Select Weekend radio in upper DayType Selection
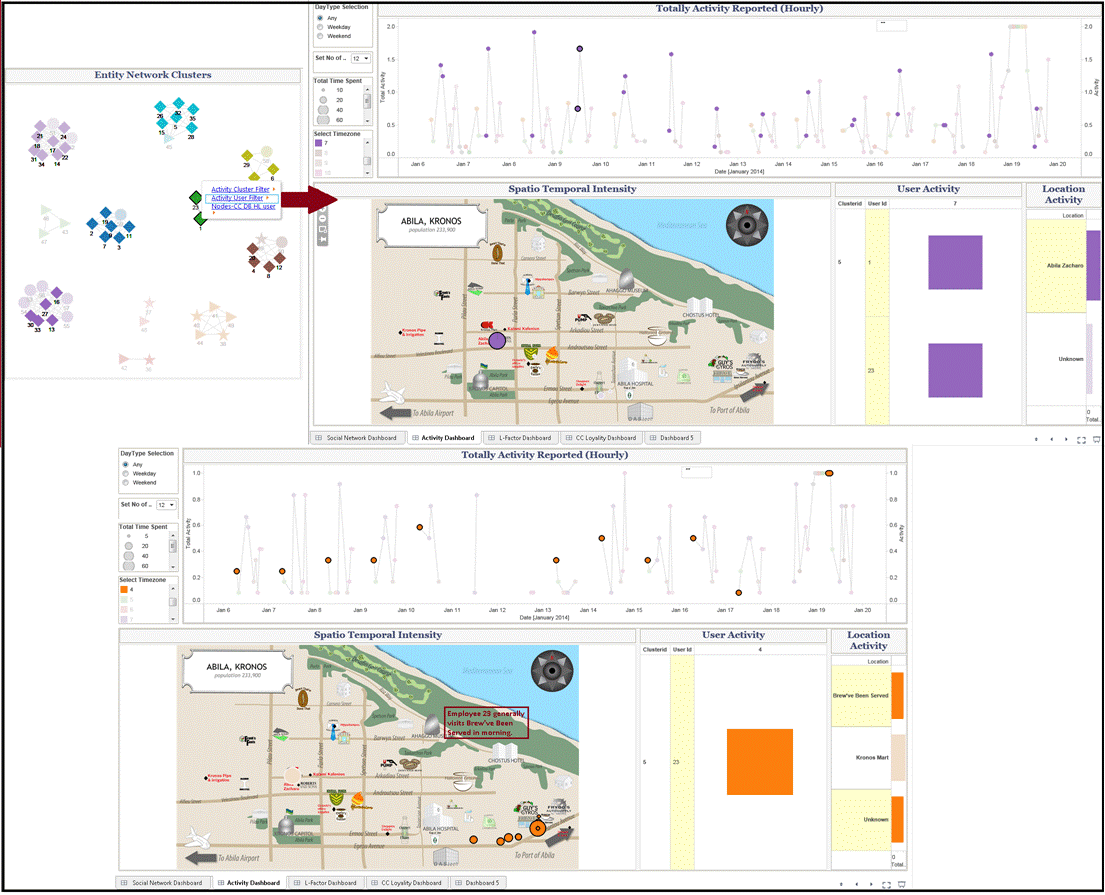 click(319, 35)
